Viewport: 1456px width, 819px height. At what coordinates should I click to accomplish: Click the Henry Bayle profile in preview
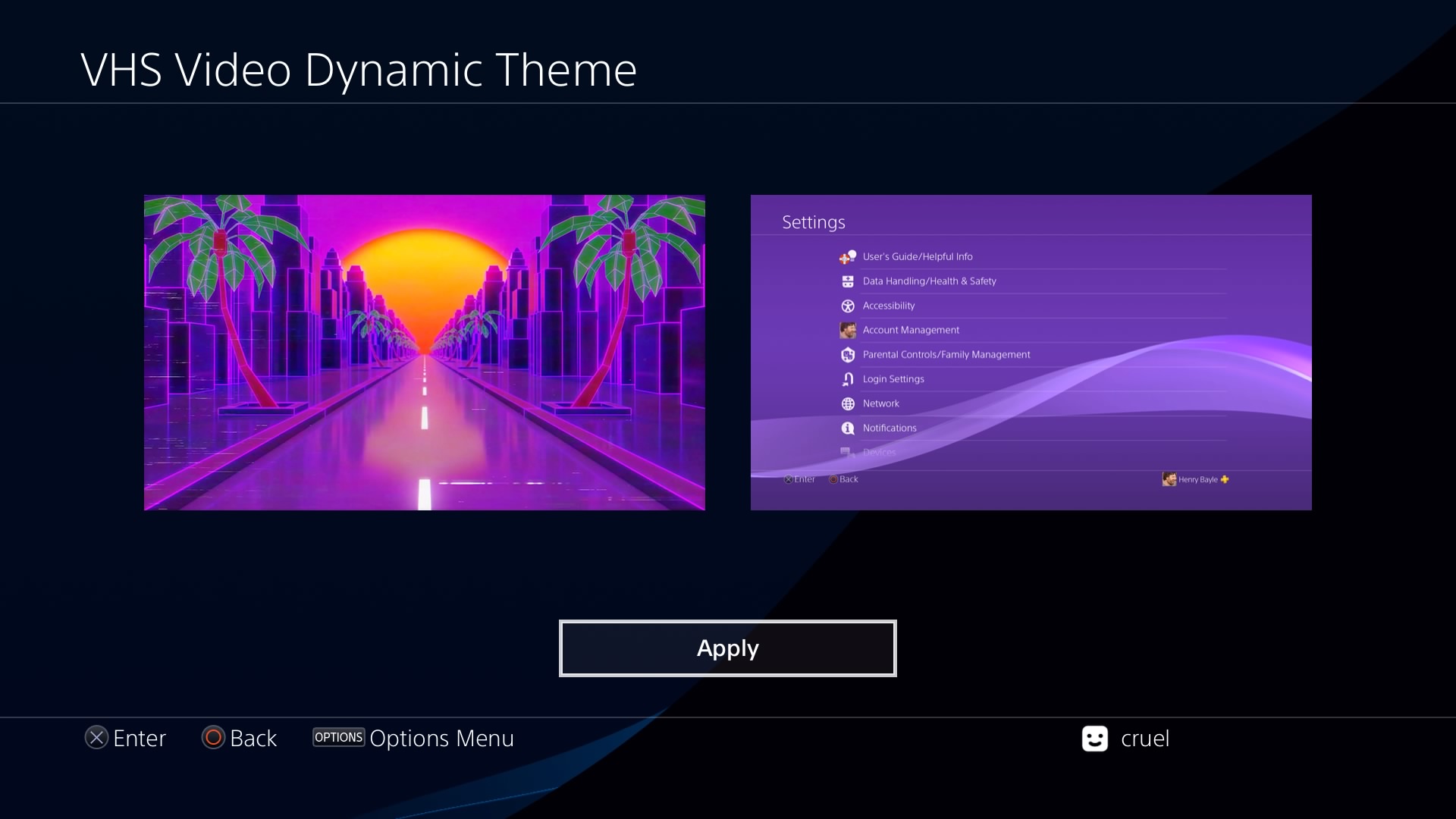[1195, 479]
